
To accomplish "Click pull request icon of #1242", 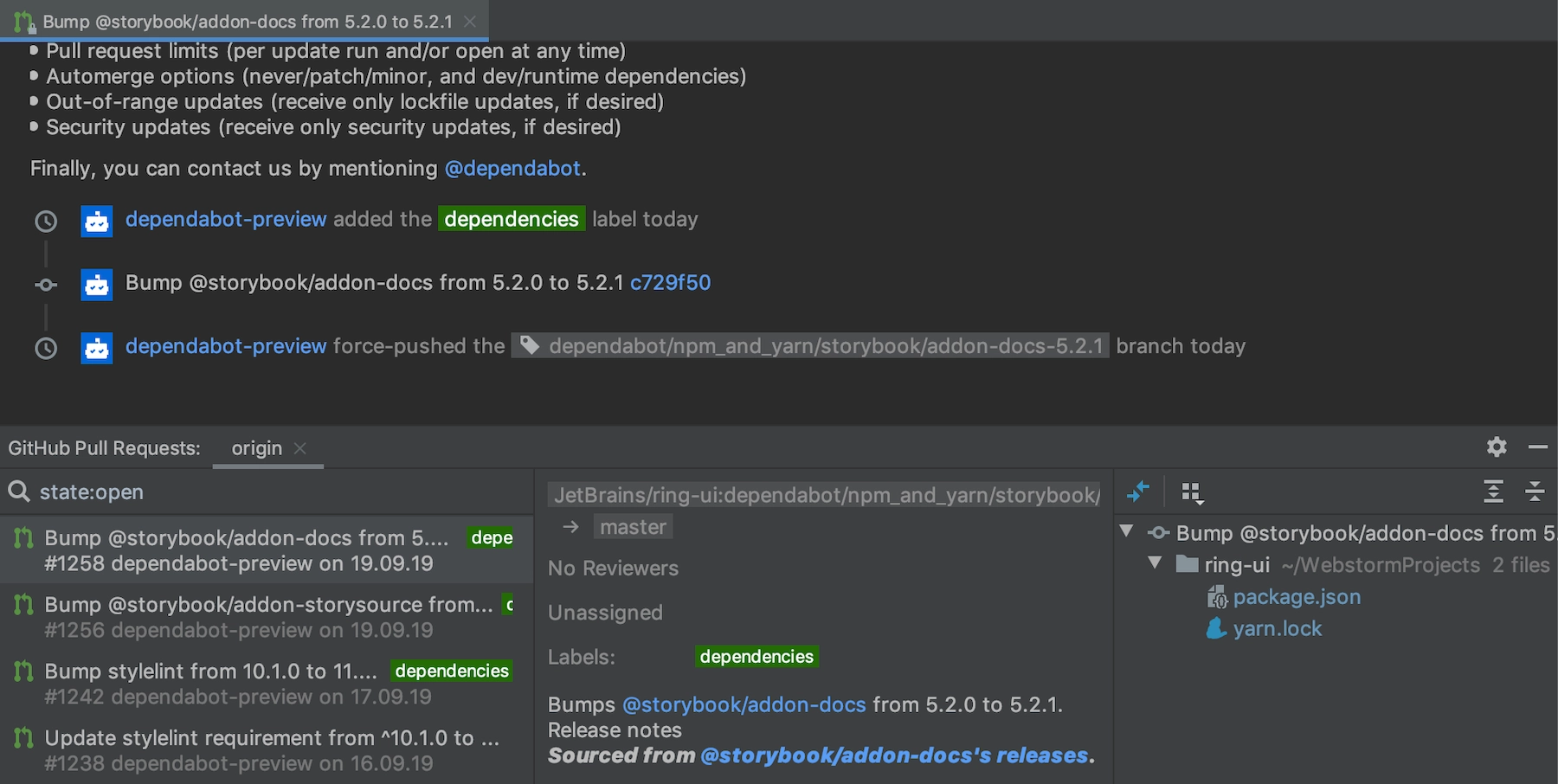I will pyautogui.click(x=23, y=671).
